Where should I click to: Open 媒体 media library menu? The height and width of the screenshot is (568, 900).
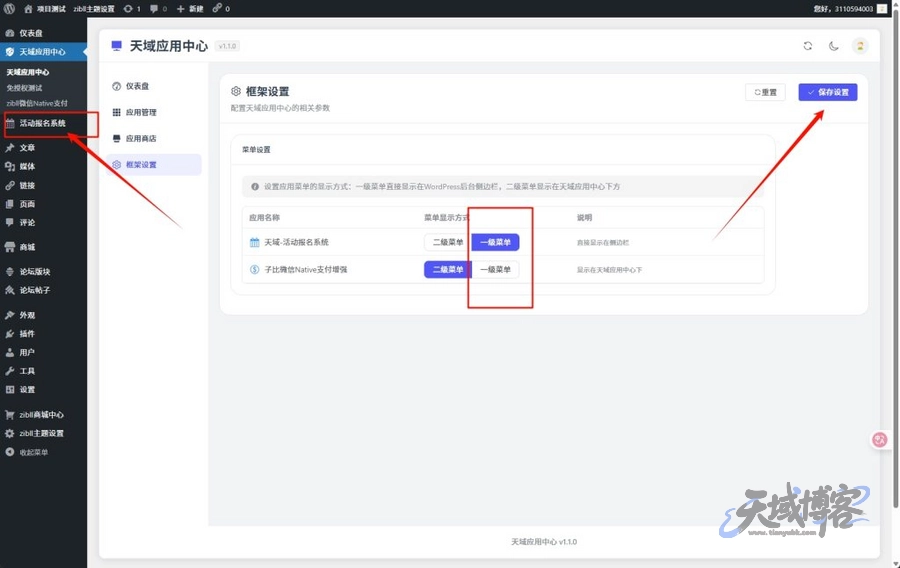43,166
